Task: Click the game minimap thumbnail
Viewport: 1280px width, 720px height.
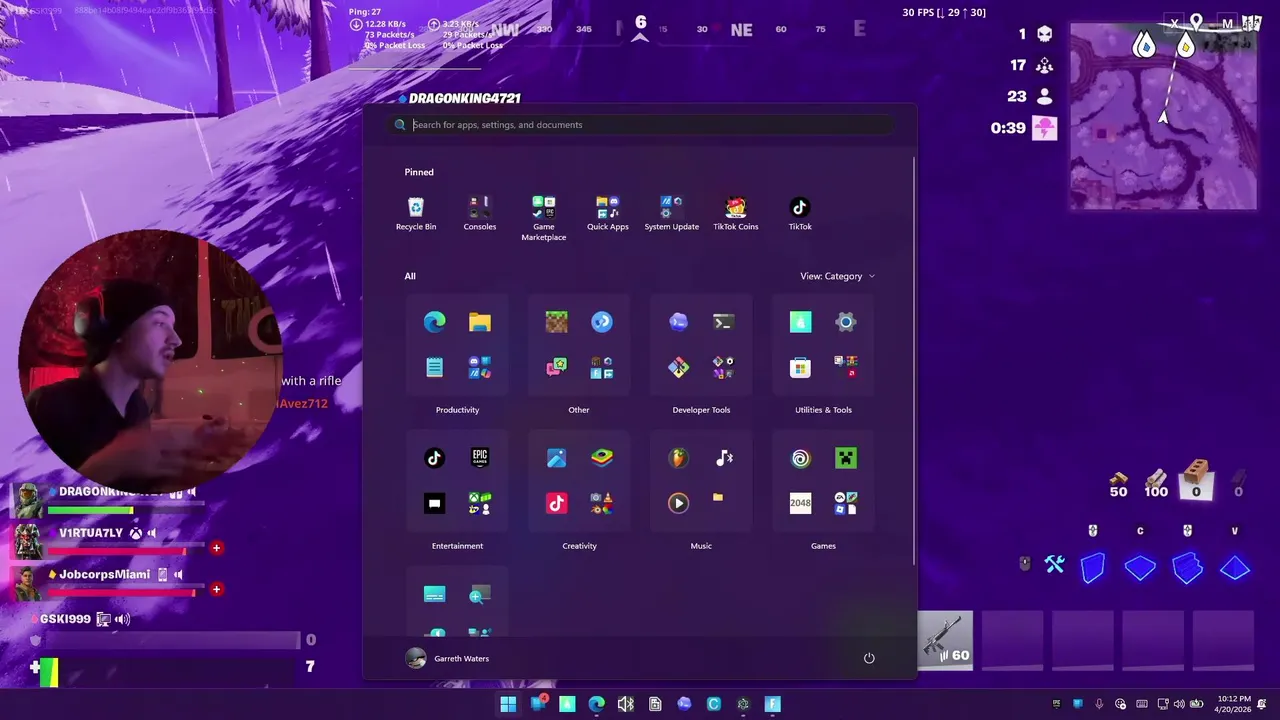Action: point(1163,117)
